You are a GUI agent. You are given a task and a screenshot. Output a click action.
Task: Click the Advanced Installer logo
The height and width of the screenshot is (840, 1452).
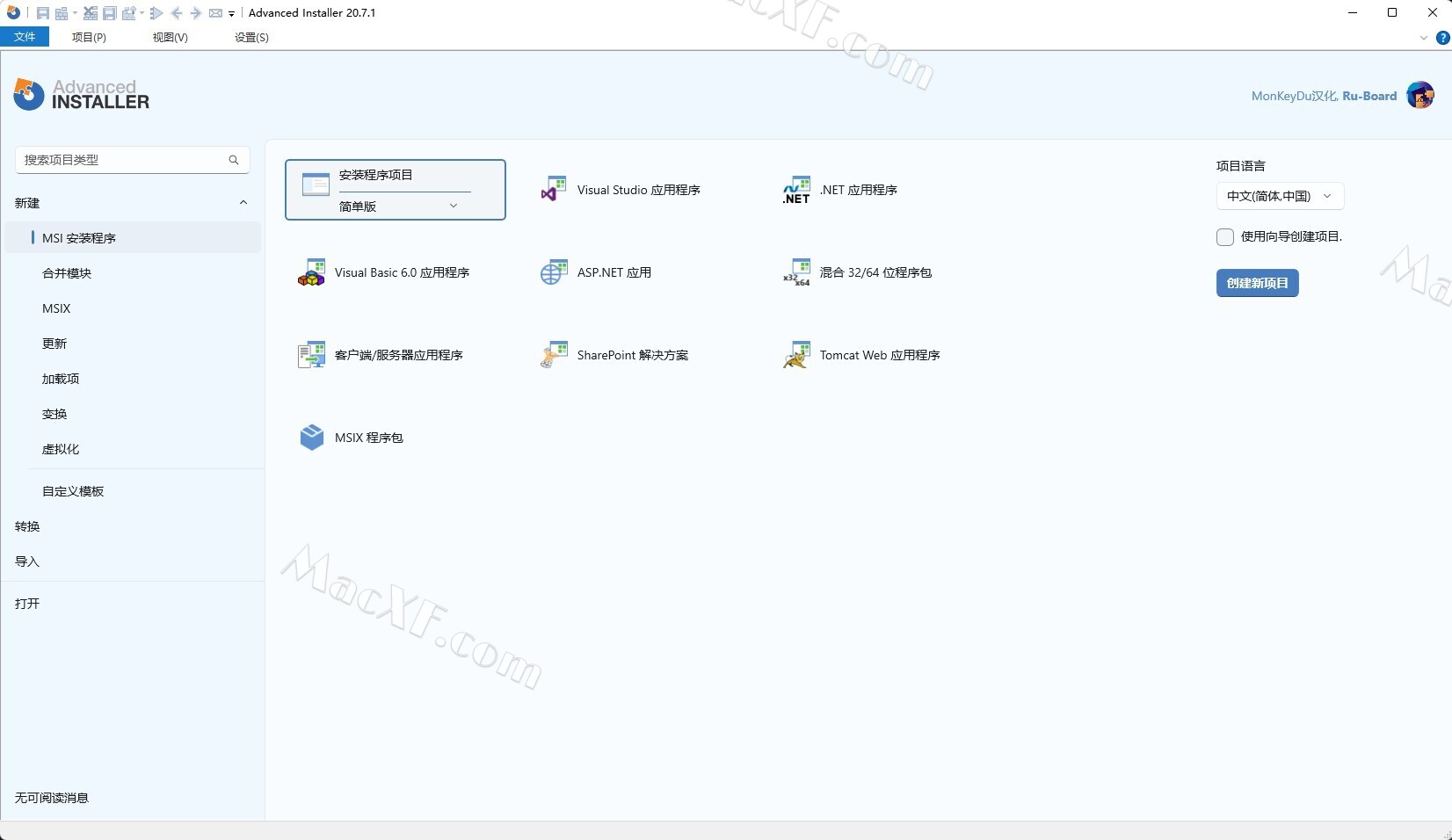82,95
